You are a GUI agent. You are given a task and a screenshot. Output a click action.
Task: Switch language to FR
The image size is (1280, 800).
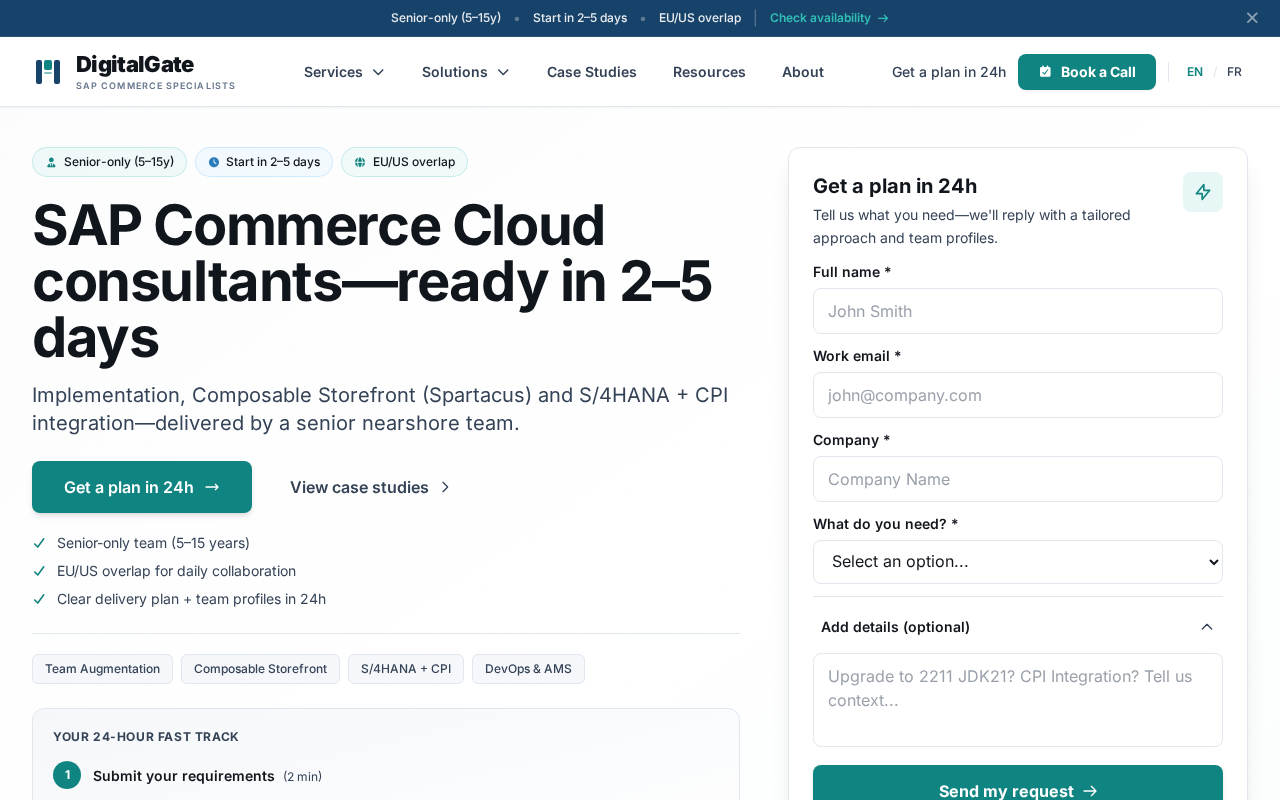click(x=1234, y=72)
